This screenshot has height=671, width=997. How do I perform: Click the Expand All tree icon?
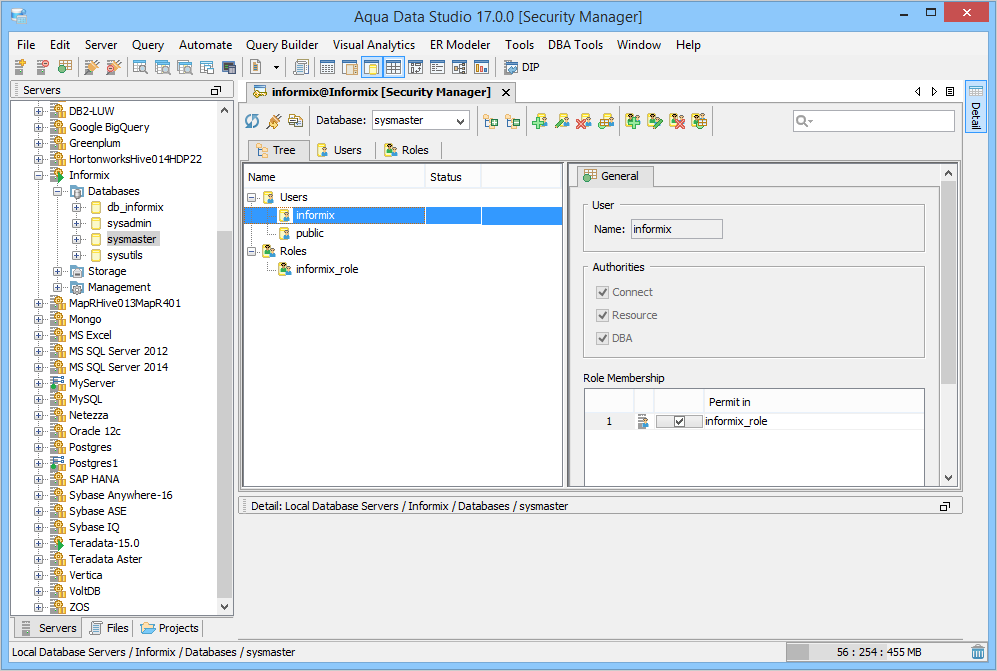click(x=491, y=121)
